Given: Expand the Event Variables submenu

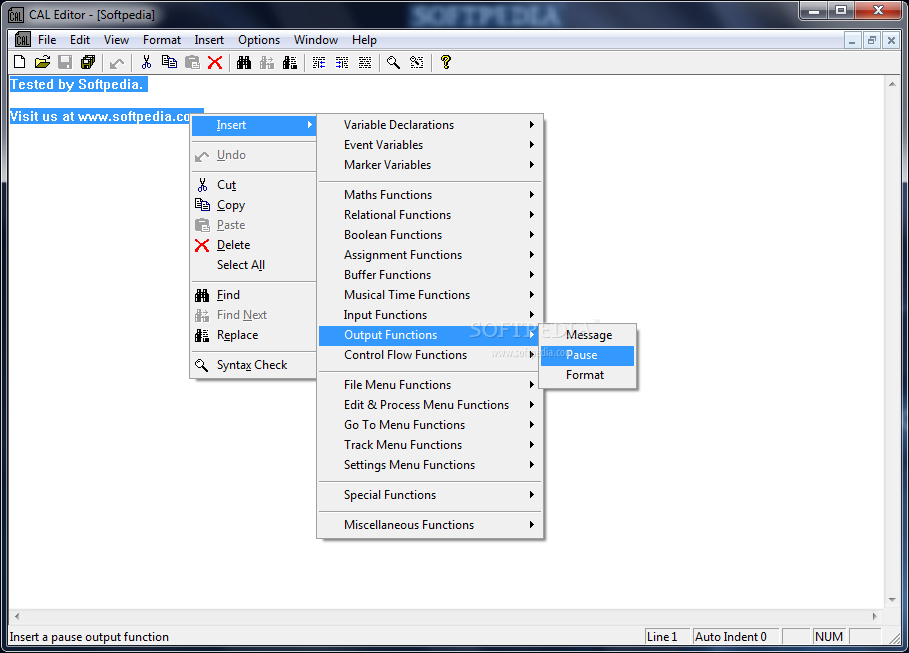Looking at the screenshot, I should pos(430,145).
